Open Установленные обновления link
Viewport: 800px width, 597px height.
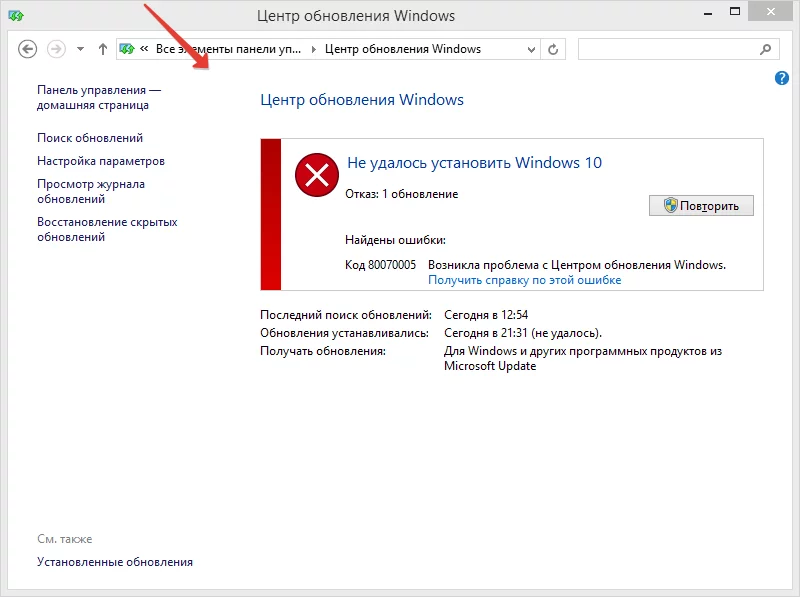115,562
